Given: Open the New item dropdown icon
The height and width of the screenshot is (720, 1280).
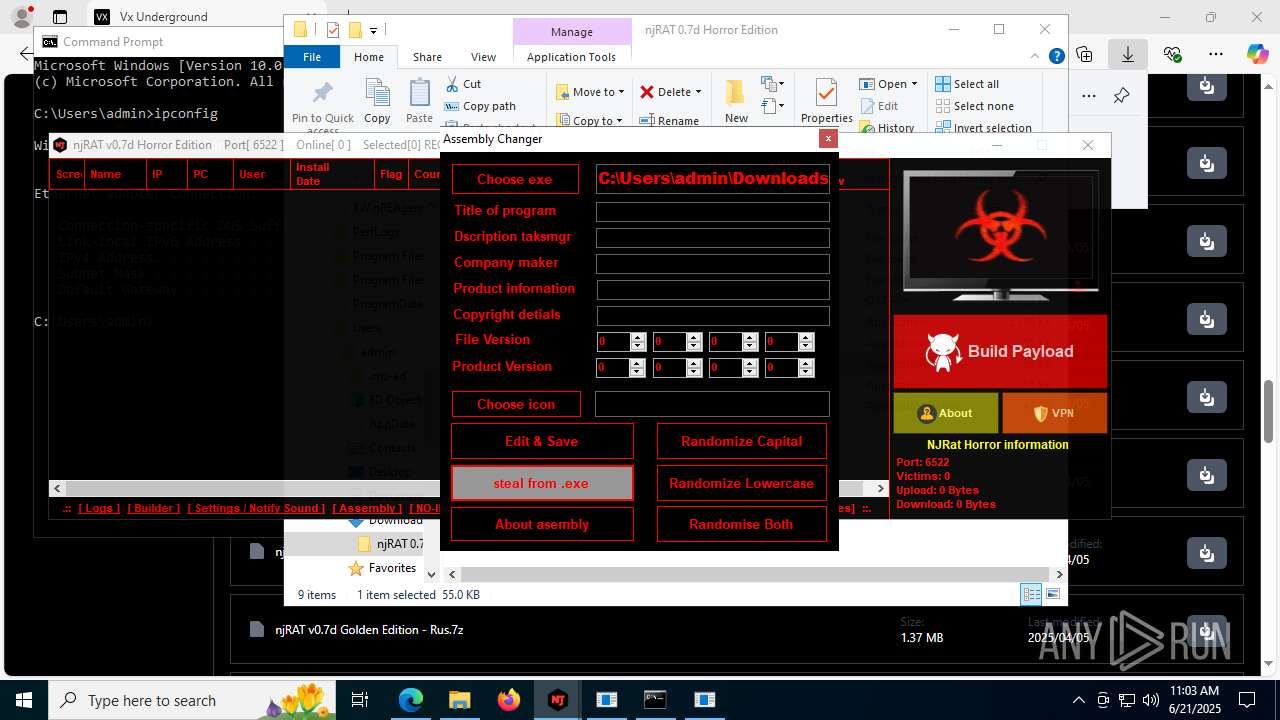Looking at the screenshot, I should point(771,84).
